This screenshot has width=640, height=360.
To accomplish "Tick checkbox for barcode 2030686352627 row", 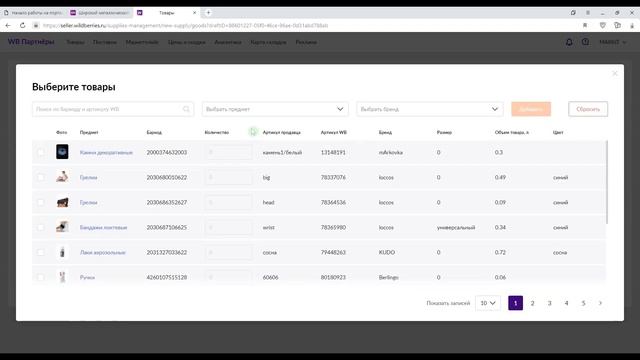I will (40, 202).
